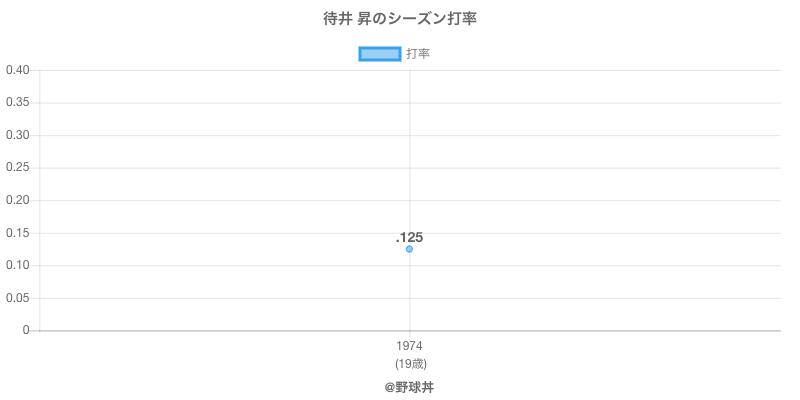Click the 0.15 y-axis label
The width and height of the screenshot is (800, 400).
[17, 233]
